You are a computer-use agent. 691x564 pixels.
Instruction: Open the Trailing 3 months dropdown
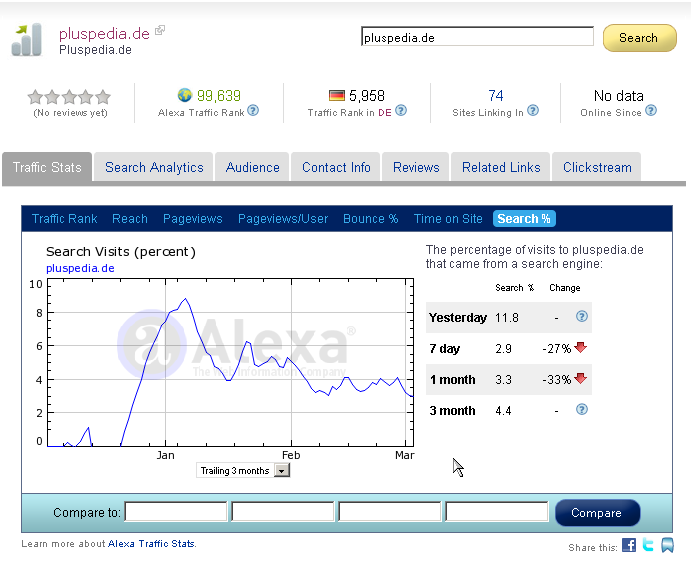tap(243, 471)
